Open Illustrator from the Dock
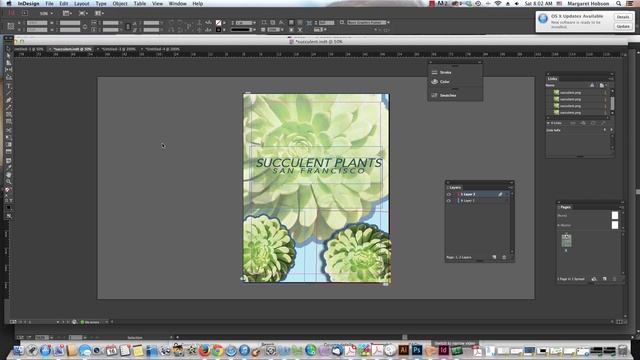 tap(404, 350)
